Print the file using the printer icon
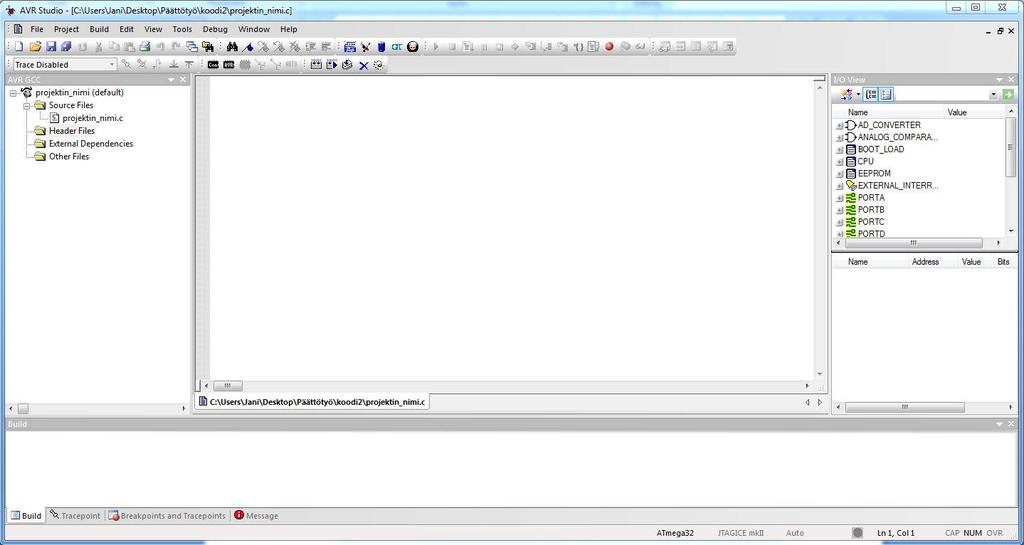 (x=144, y=46)
